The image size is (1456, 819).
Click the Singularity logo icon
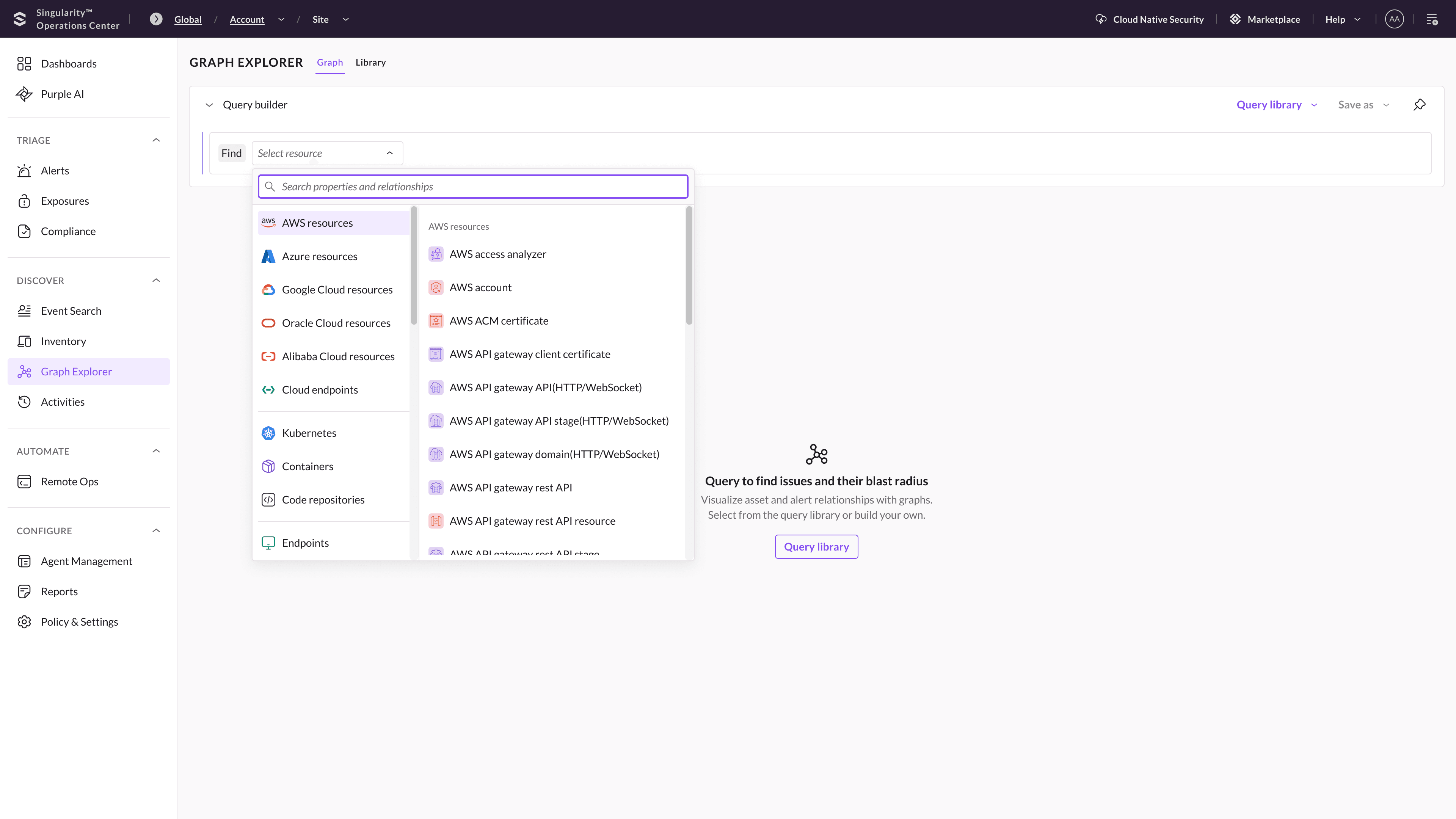(x=20, y=19)
